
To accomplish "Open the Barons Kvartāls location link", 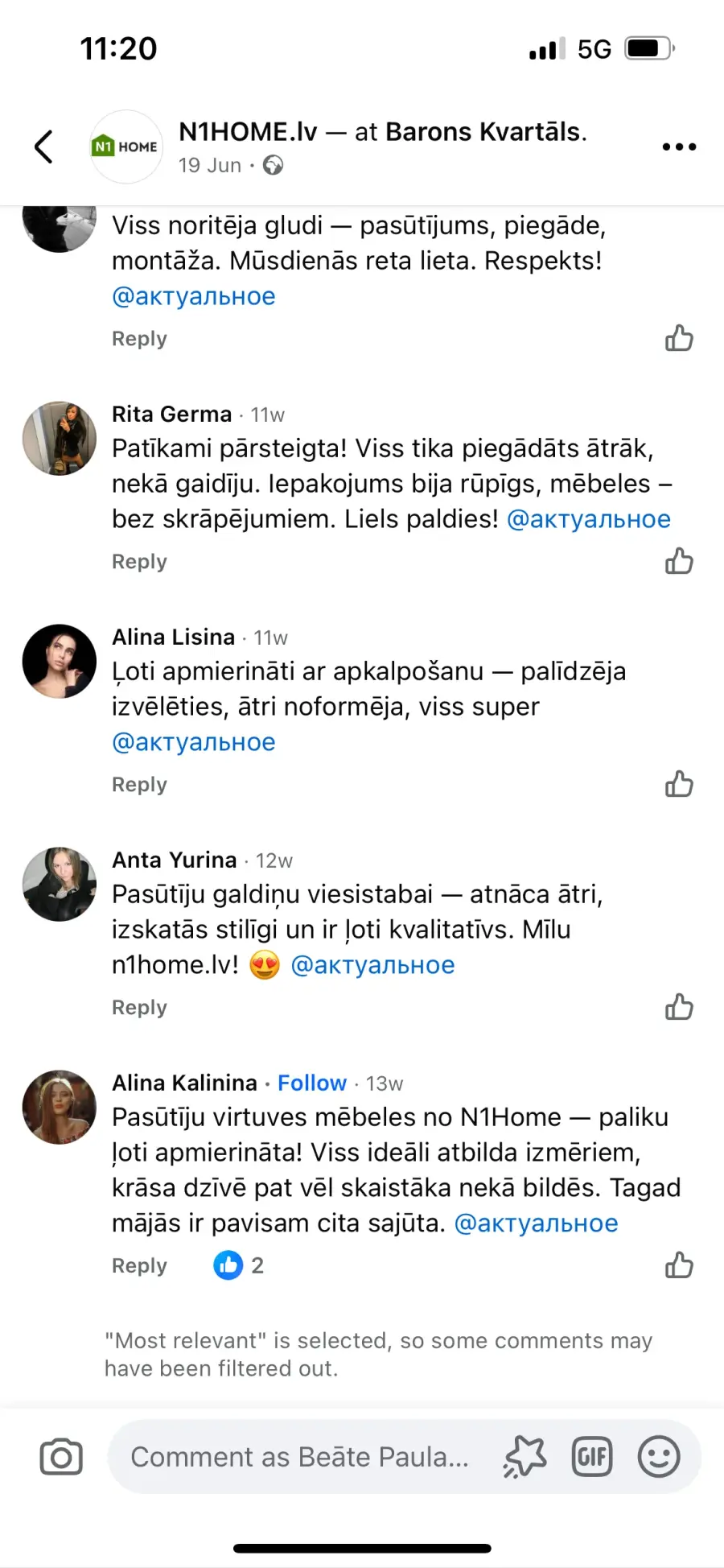I will 485,131.
